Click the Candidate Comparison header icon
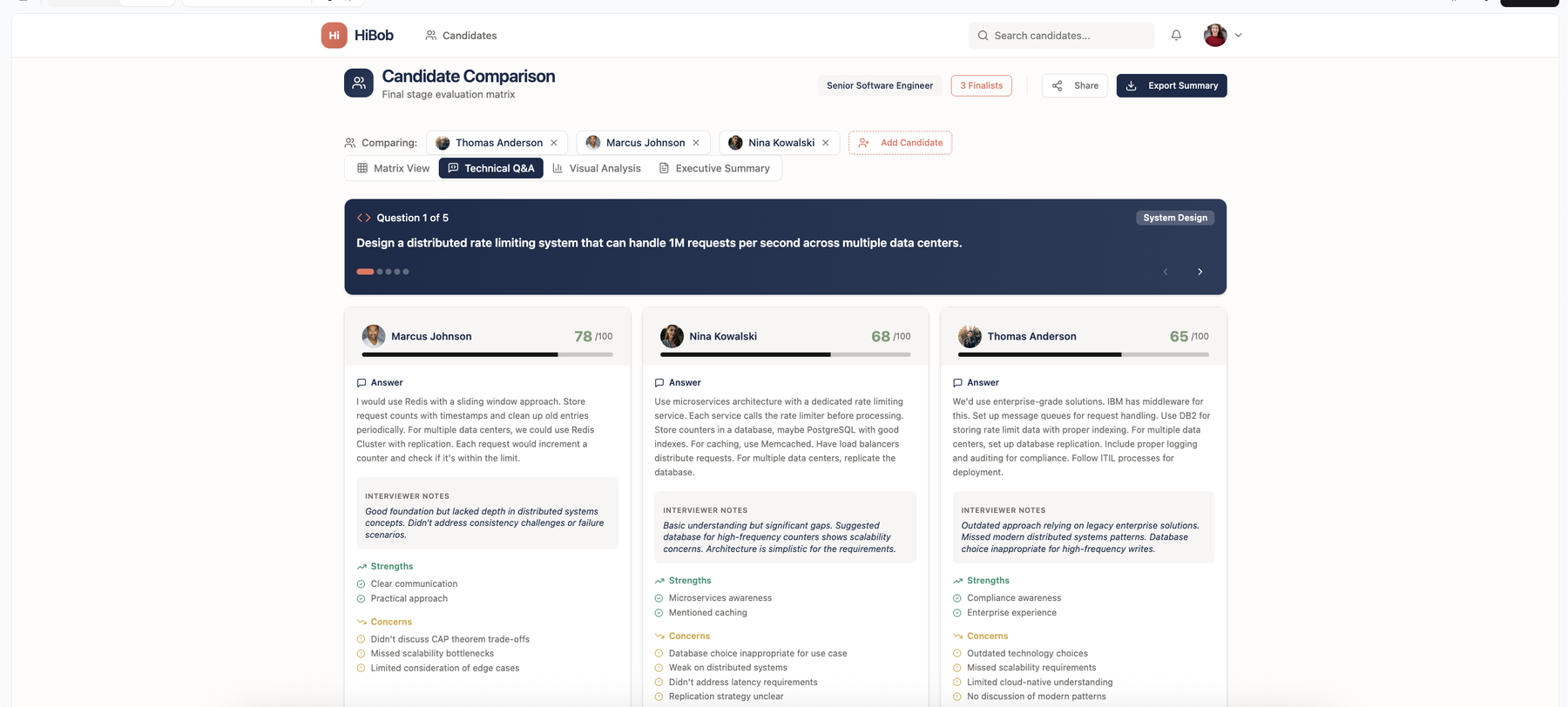This screenshot has height=707, width=1568. 359,83
